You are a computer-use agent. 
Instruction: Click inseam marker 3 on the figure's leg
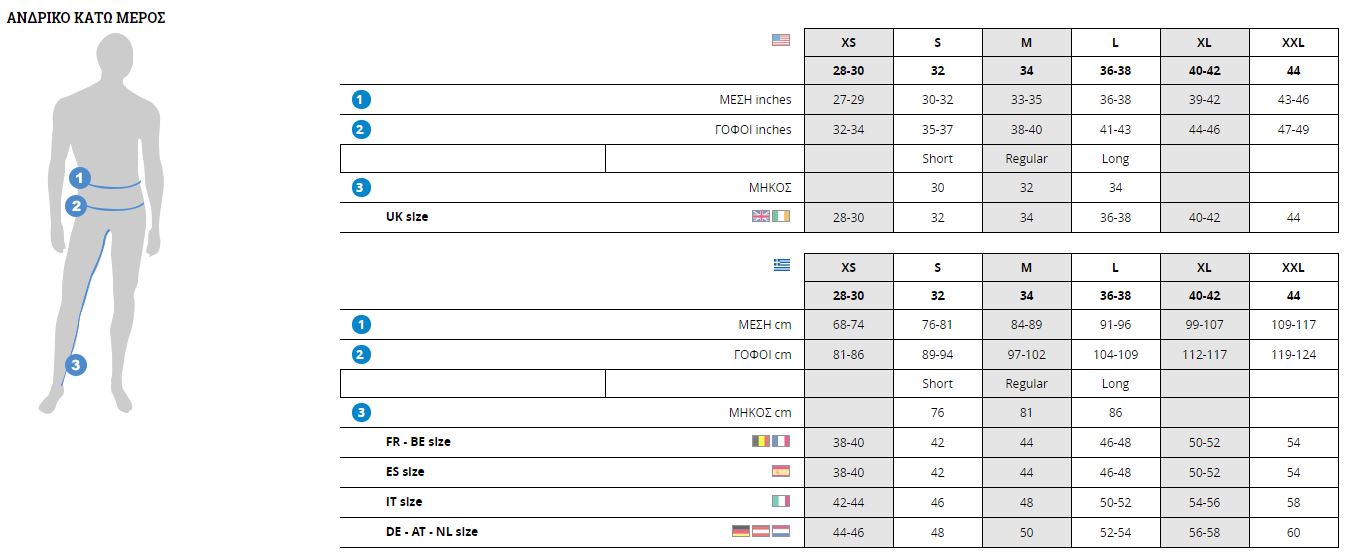pos(77,365)
